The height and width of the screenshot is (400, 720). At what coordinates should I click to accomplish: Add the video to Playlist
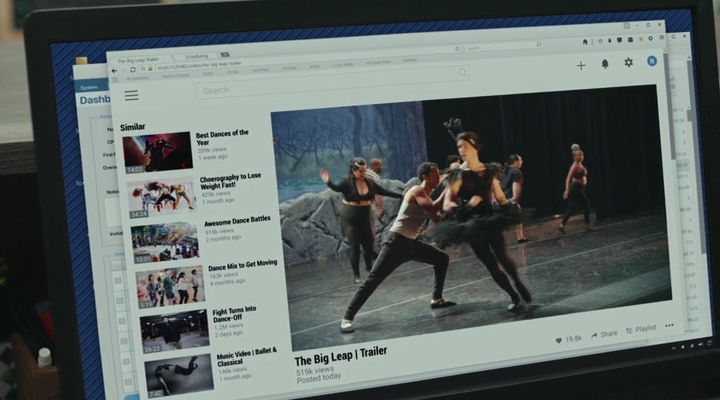tap(641, 329)
